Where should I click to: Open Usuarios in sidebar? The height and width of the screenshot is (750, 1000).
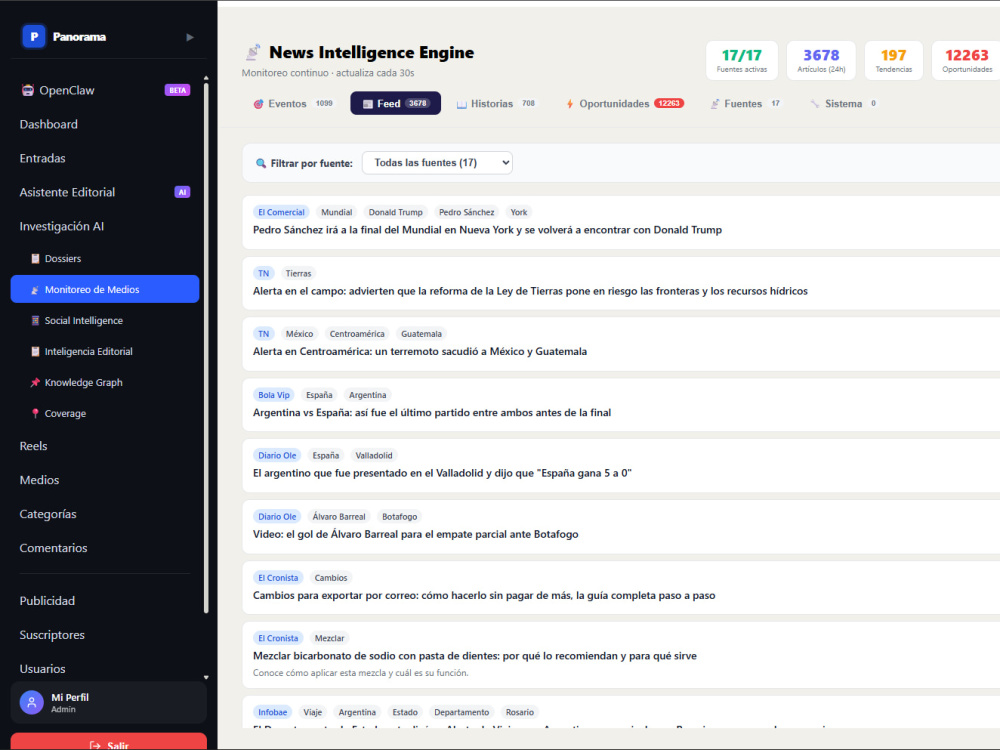pos(42,668)
